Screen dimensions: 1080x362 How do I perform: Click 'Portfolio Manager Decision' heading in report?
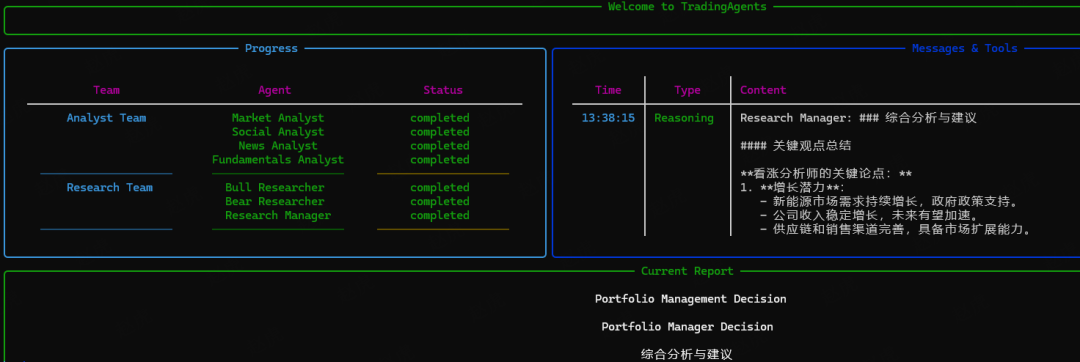(x=687, y=326)
